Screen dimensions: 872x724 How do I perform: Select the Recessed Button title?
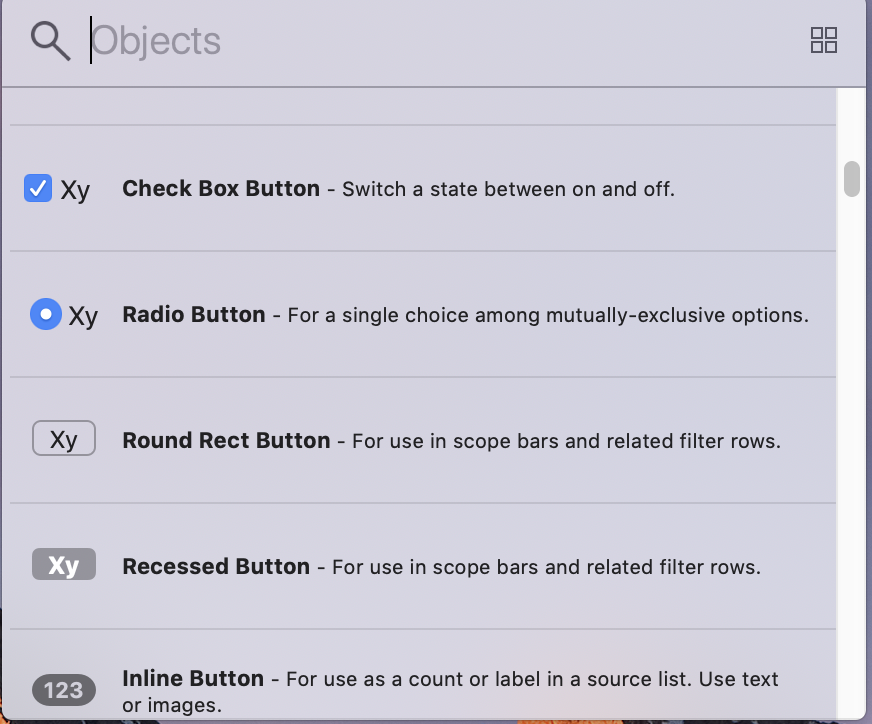coord(216,566)
